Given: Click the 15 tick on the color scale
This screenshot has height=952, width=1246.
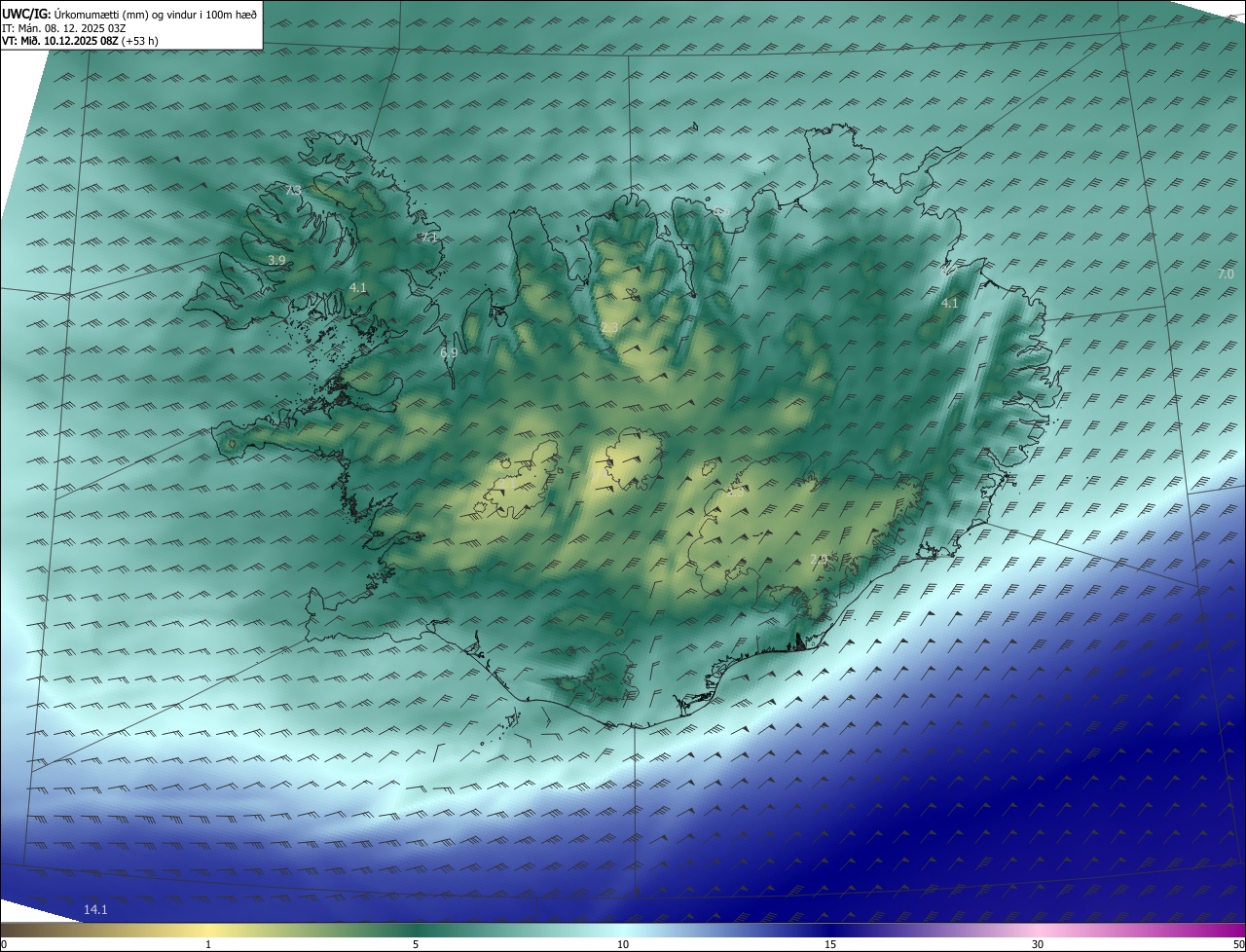Looking at the screenshot, I should 830,944.
